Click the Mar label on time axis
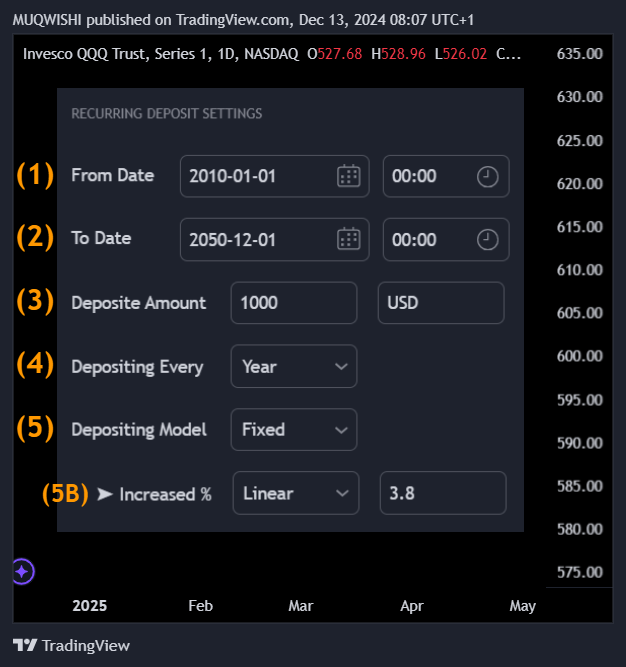 (301, 606)
